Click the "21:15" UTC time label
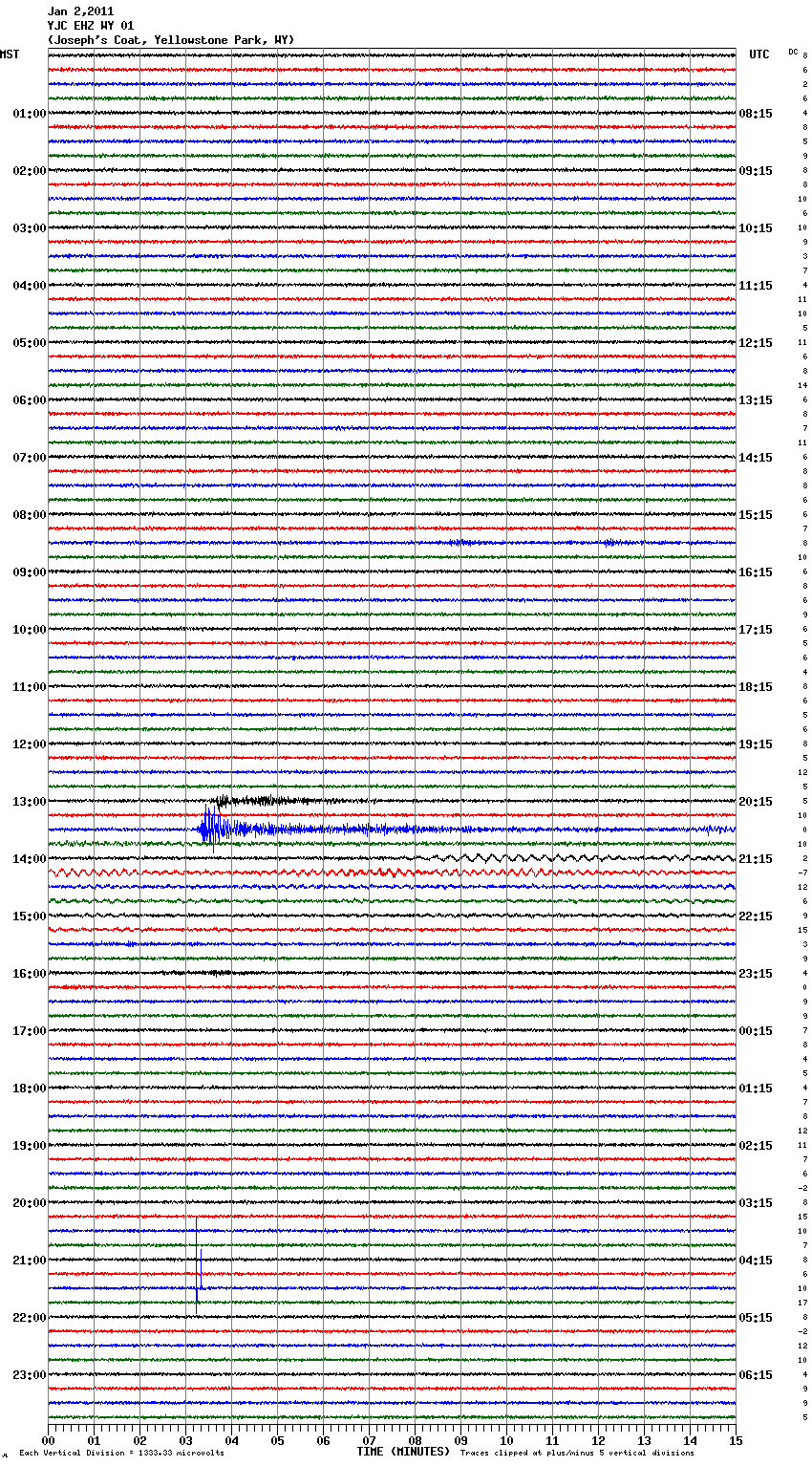812x1466 pixels. [x=756, y=859]
